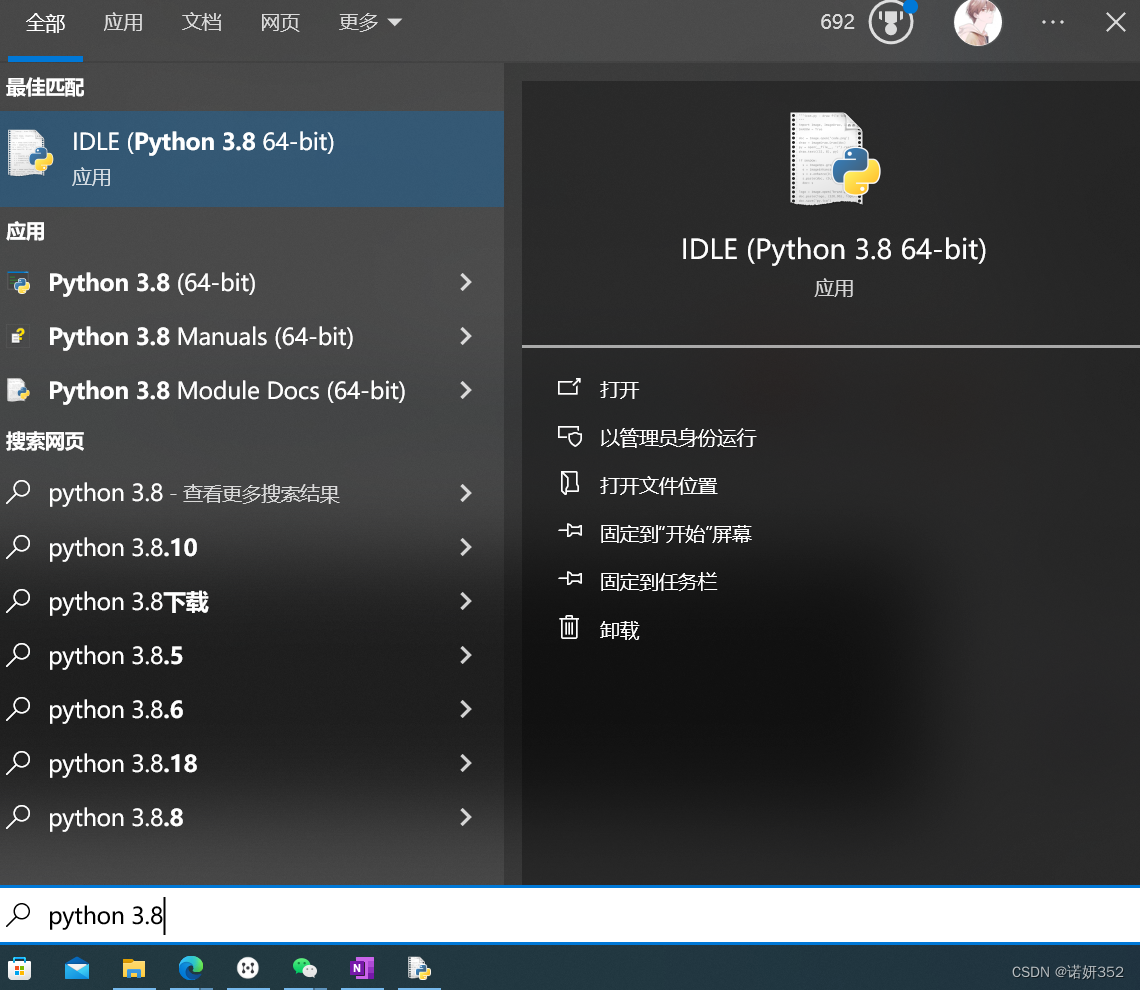Open the Python IDLE taskbar icon

click(419, 968)
